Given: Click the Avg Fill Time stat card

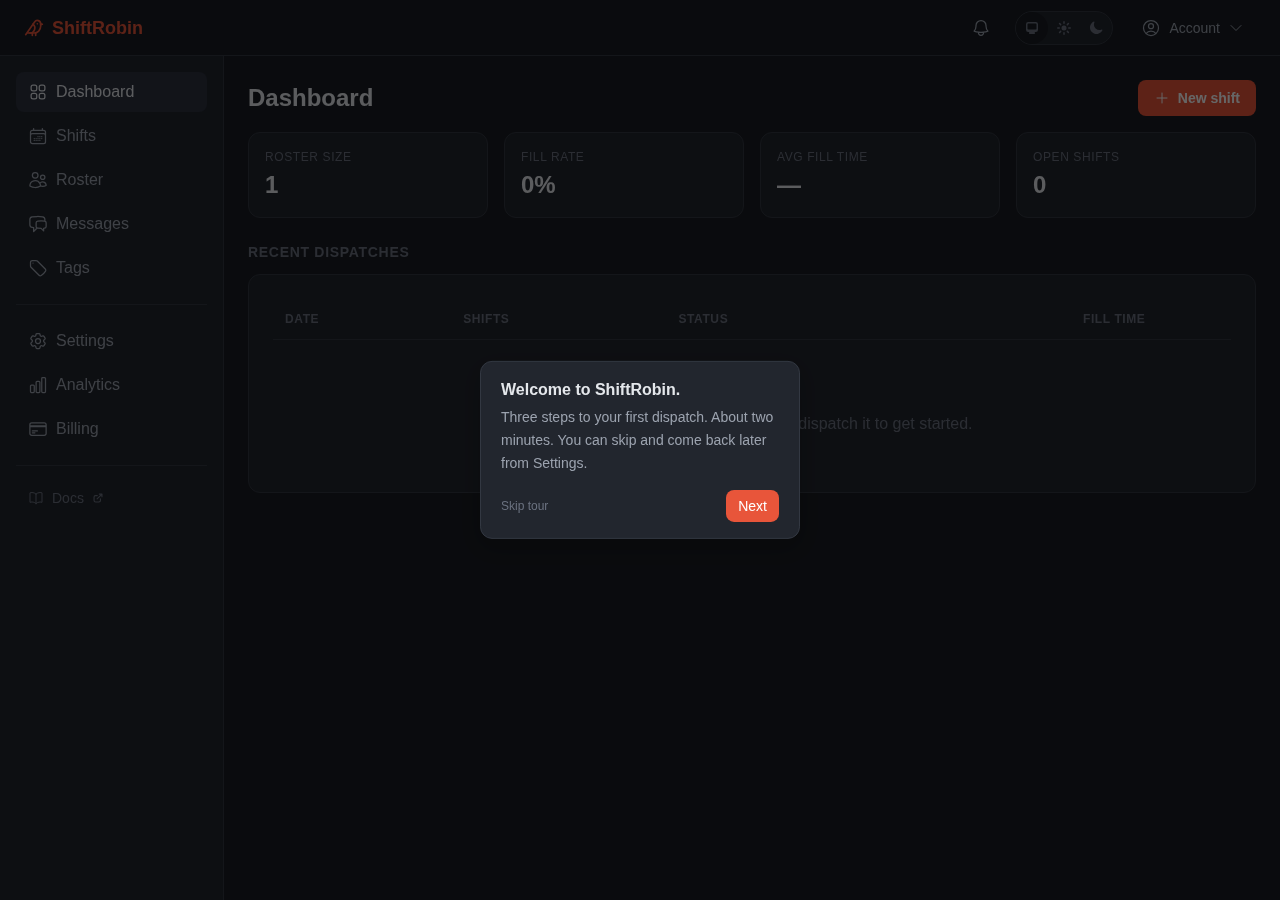Looking at the screenshot, I should [880, 175].
